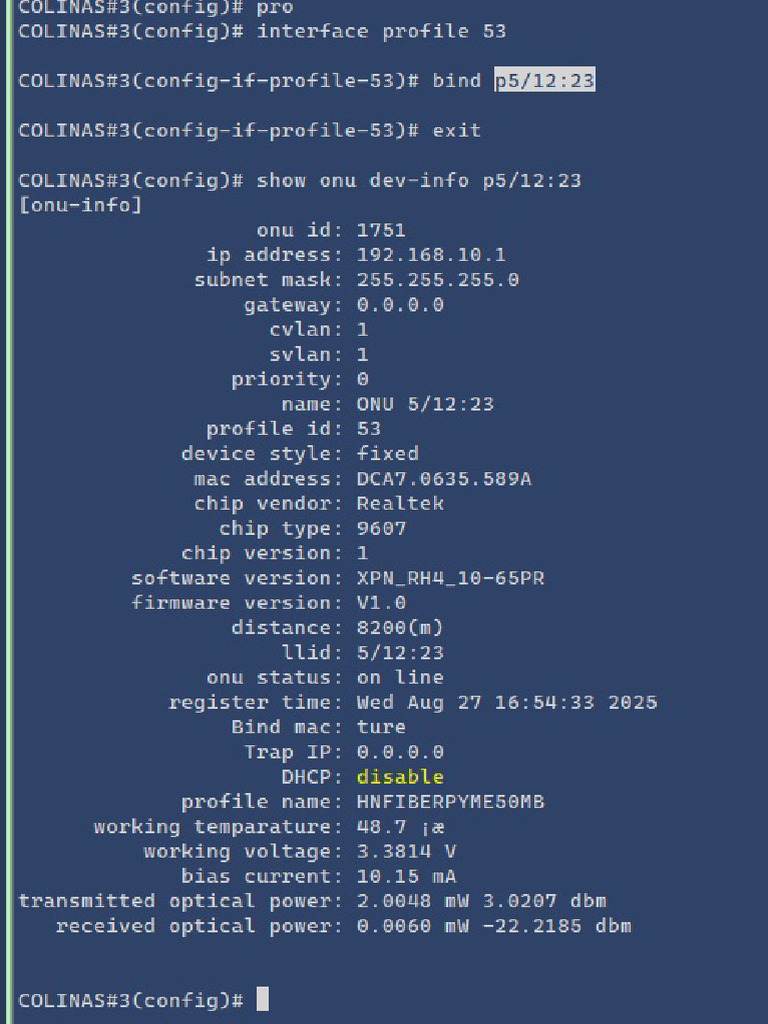The width and height of the screenshot is (768, 1024).
Task: Click the MAC address DCA7.0635.589A
Action: (x=444, y=479)
